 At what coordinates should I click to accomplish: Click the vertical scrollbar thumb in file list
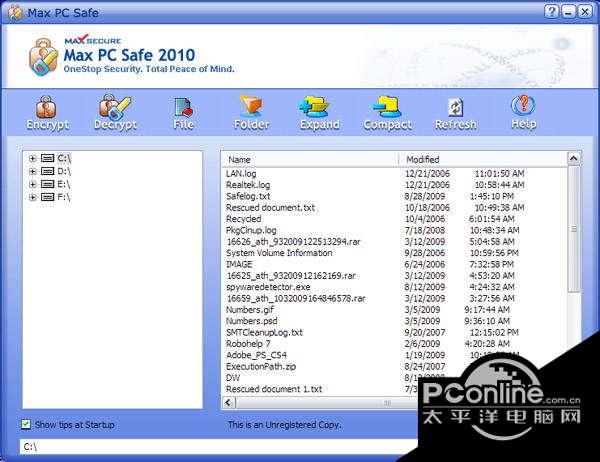(573, 229)
